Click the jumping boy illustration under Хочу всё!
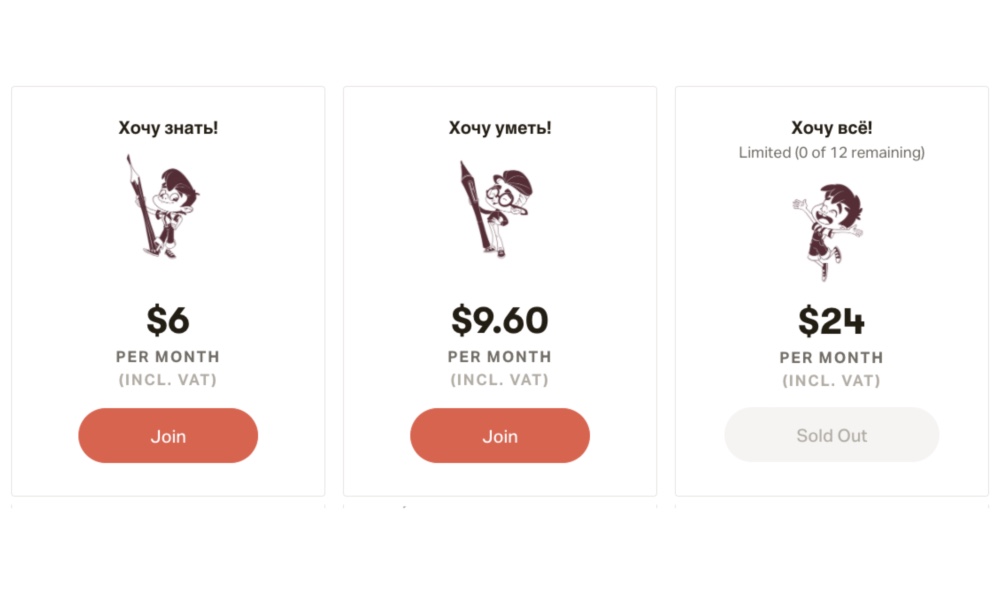 point(828,231)
